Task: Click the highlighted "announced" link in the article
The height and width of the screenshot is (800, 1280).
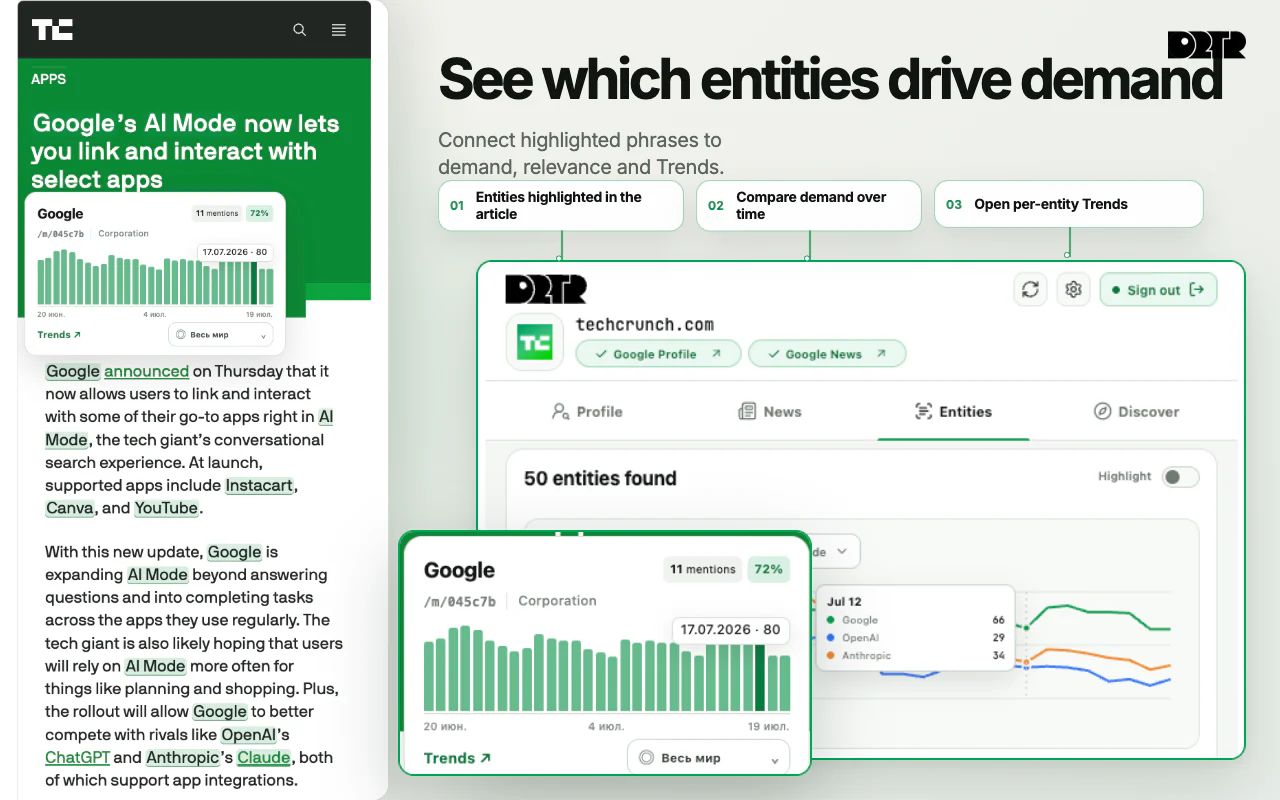Action: tap(146, 371)
